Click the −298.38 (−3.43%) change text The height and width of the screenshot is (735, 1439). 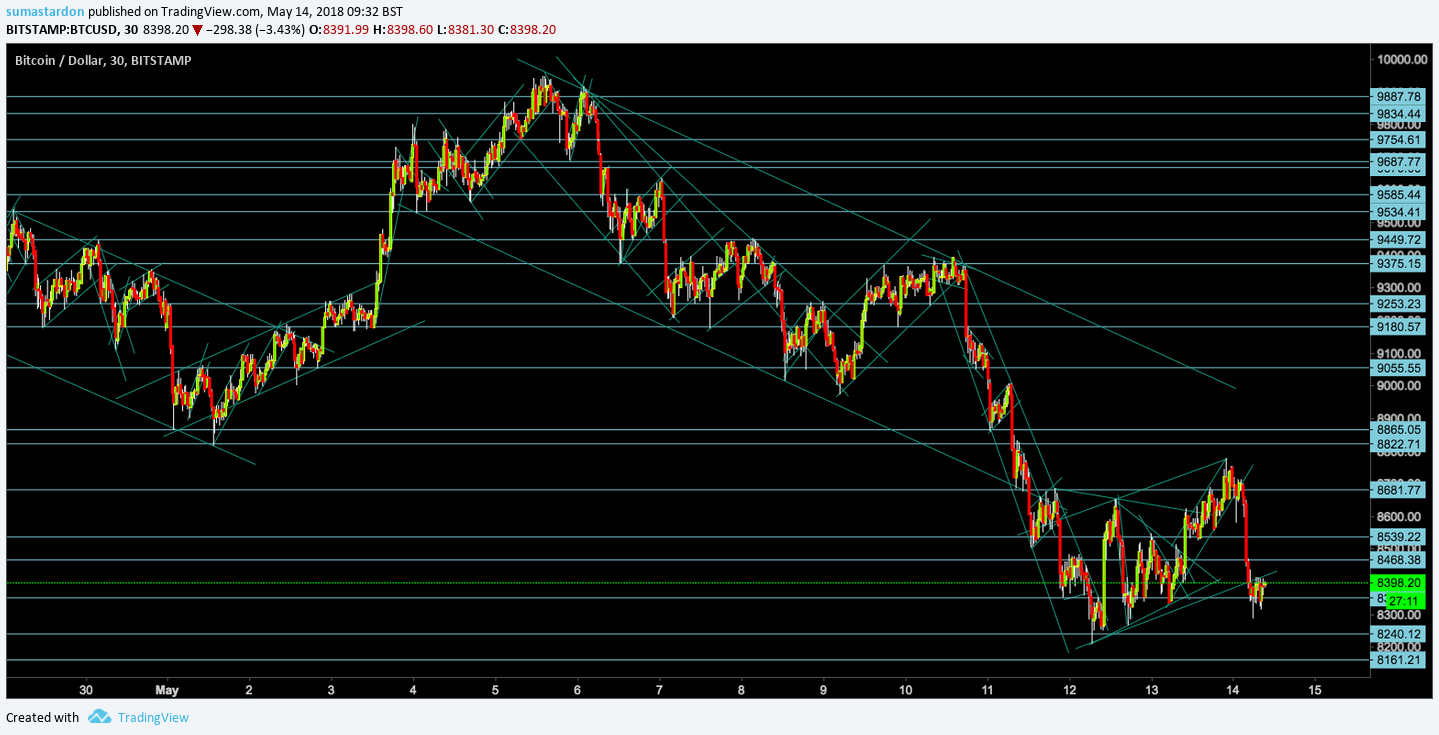coord(257,30)
